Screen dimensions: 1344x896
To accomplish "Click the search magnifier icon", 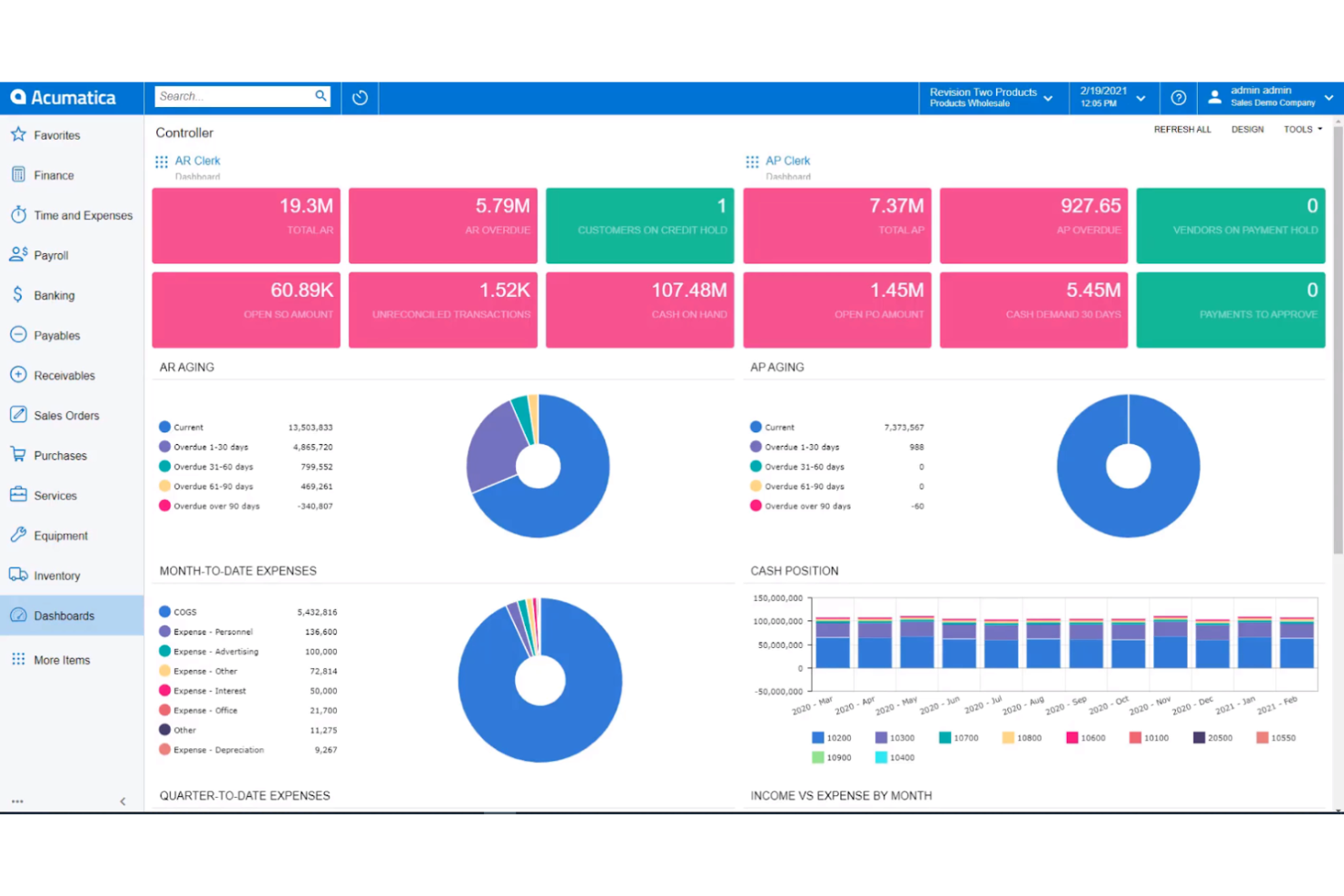I will (321, 95).
